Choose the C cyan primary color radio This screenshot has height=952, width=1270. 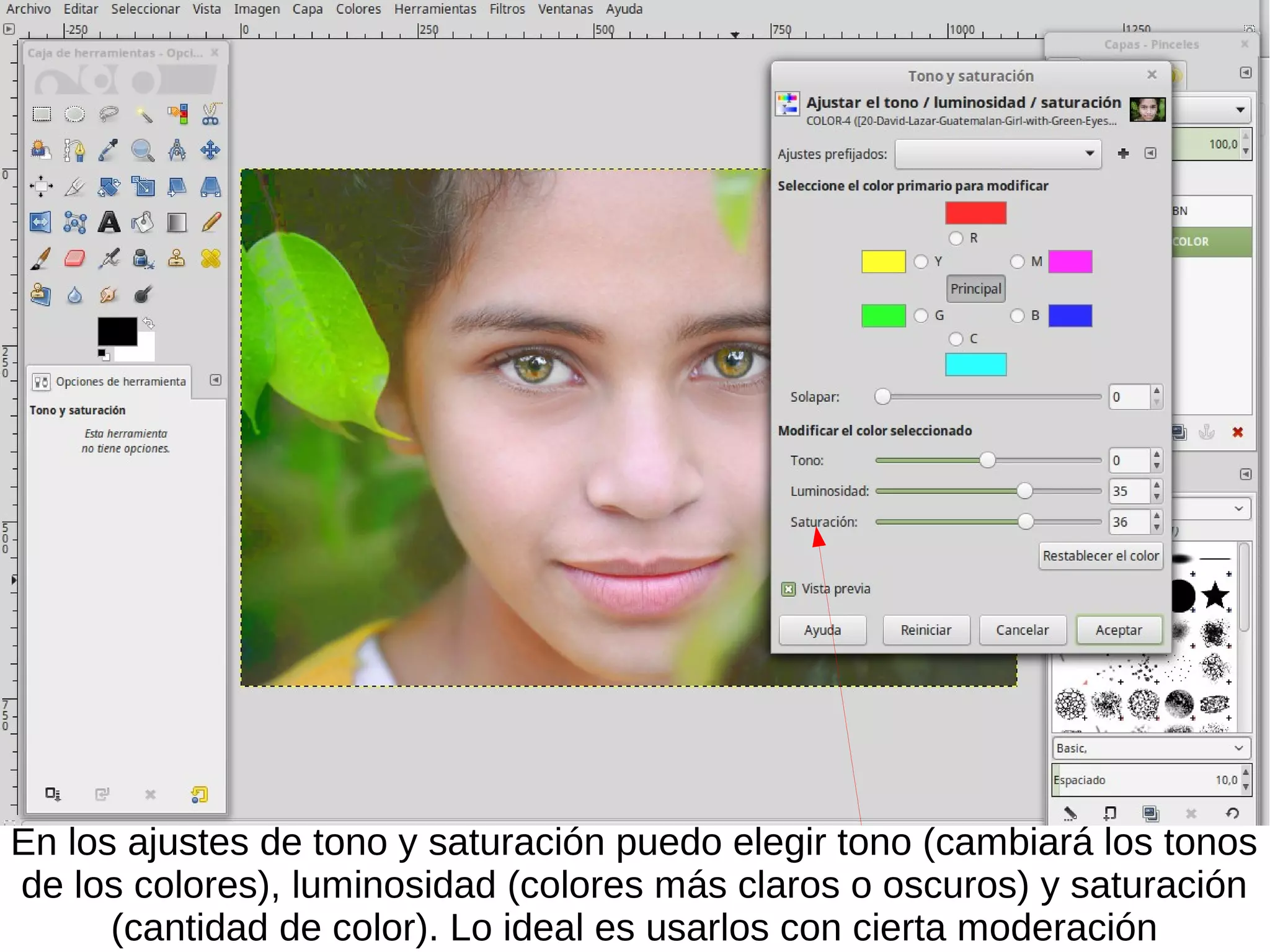click(956, 339)
